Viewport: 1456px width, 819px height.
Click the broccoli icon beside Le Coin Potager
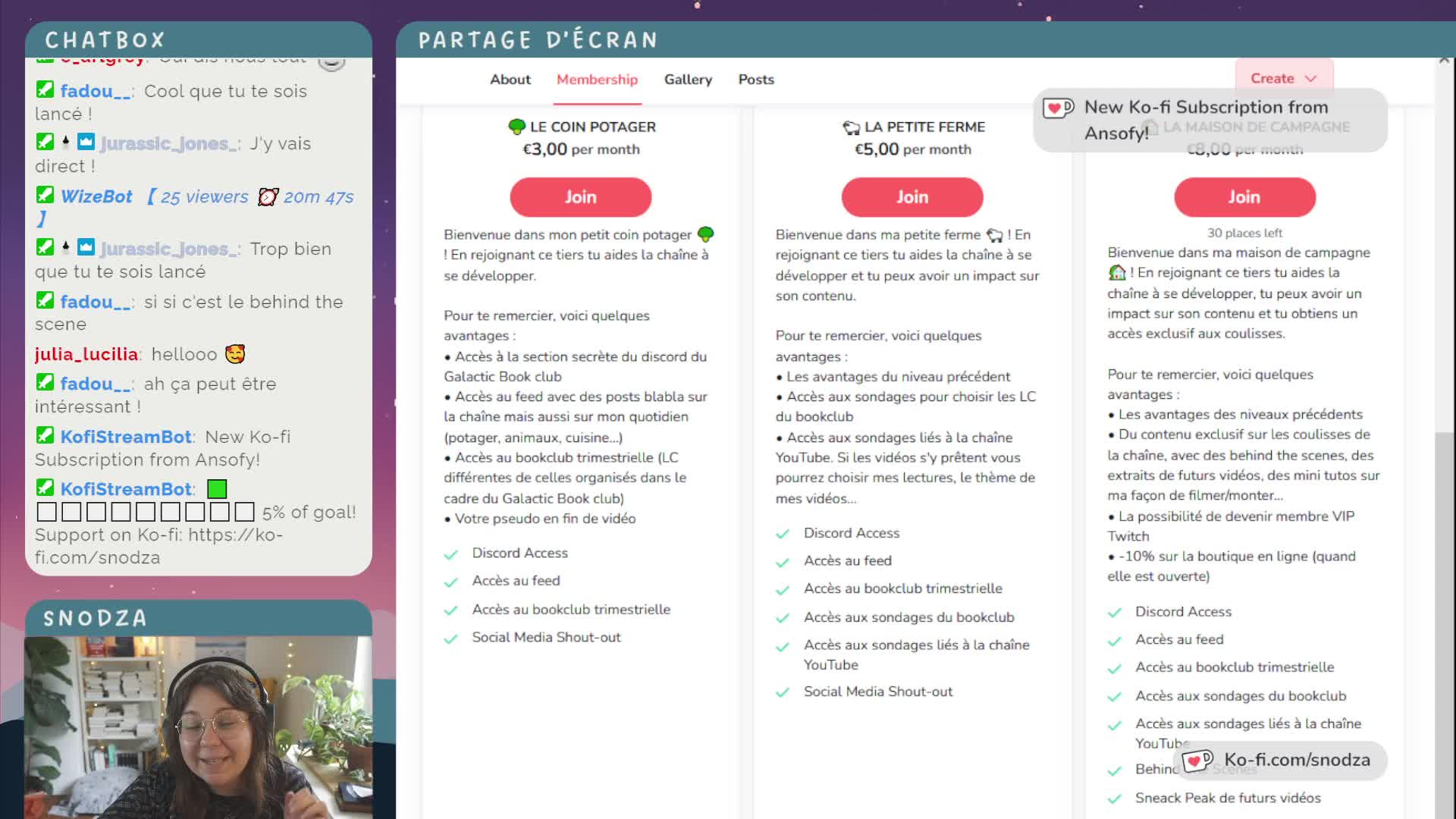[x=517, y=127]
